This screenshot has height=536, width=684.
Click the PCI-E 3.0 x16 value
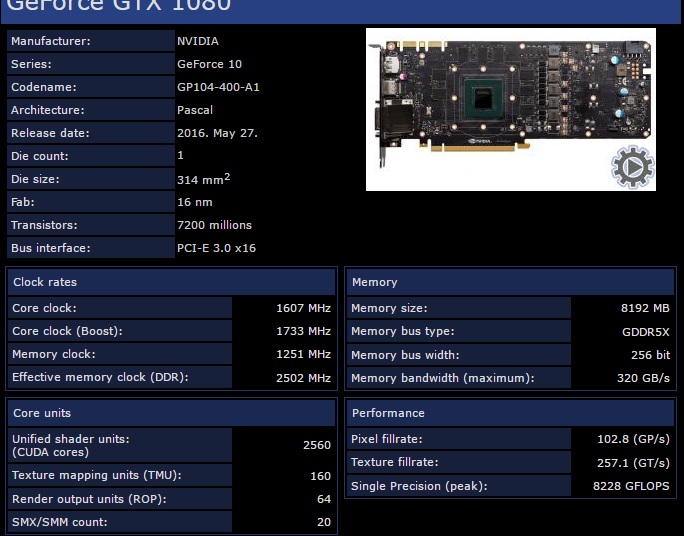(216, 248)
